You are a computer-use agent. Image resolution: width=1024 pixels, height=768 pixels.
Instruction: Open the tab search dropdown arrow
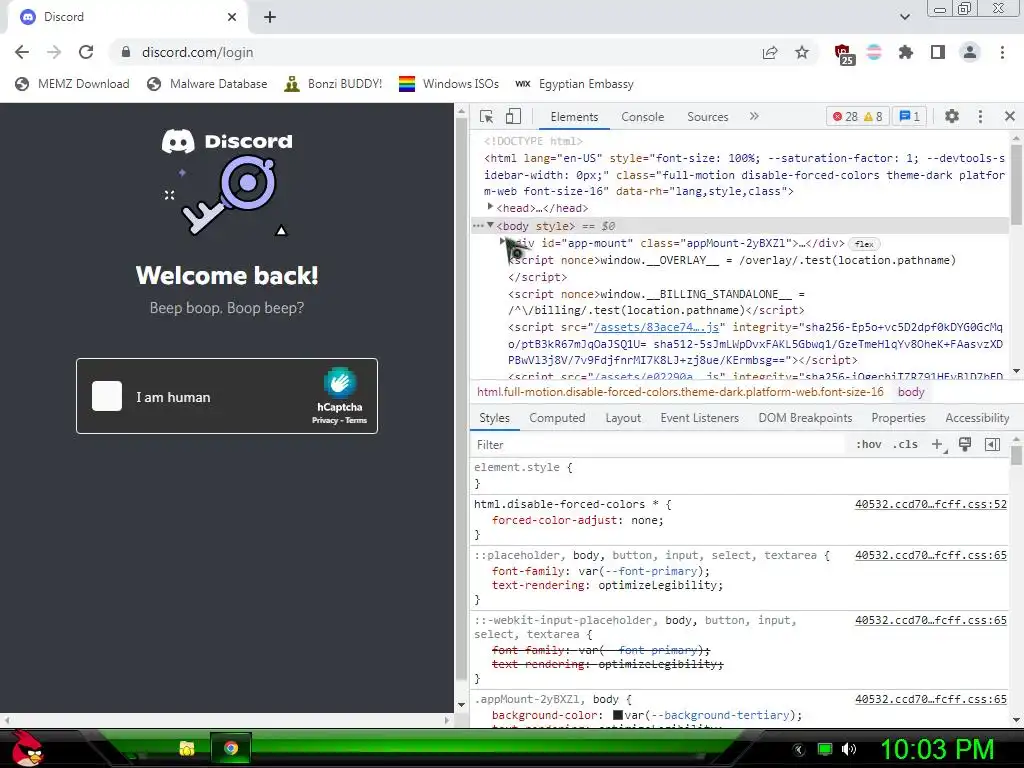[904, 17]
